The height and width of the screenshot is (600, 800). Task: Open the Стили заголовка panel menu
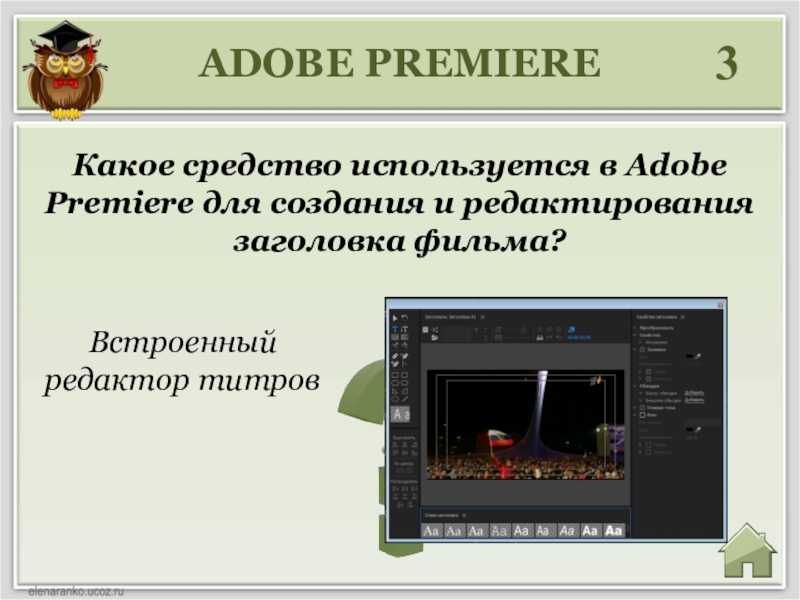point(464,515)
